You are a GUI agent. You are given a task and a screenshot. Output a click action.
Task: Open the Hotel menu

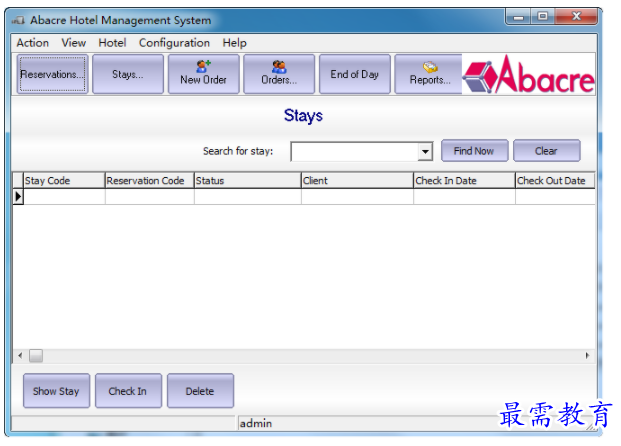click(112, 43)
